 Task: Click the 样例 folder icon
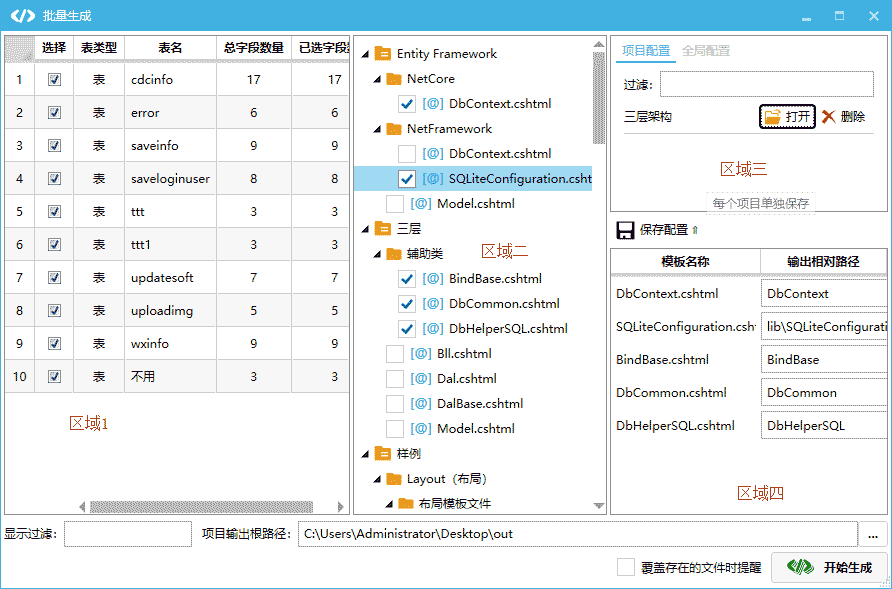pyautogui.click(x=382, y=454)
